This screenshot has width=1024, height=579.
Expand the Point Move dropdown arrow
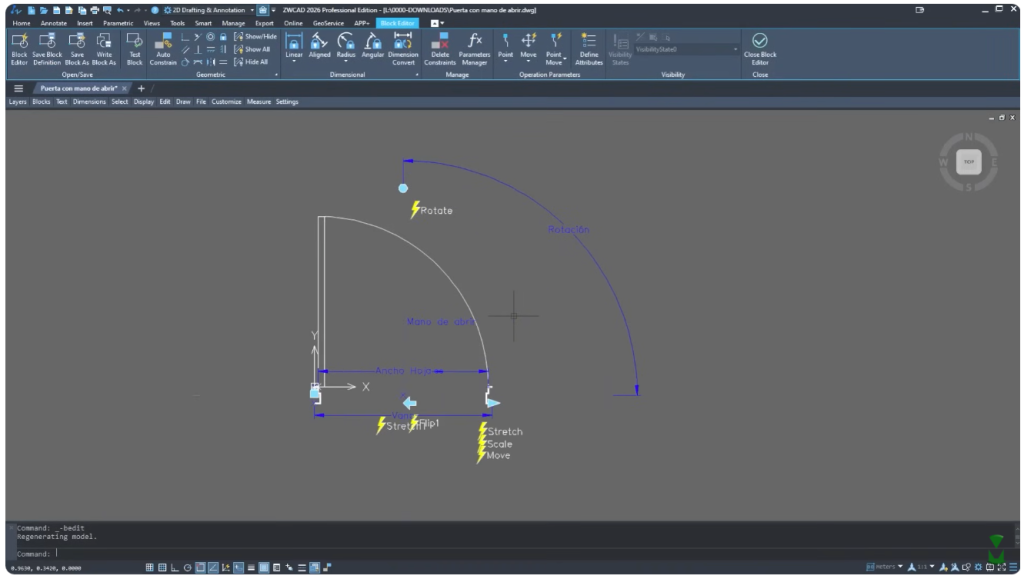coord(565,59)
